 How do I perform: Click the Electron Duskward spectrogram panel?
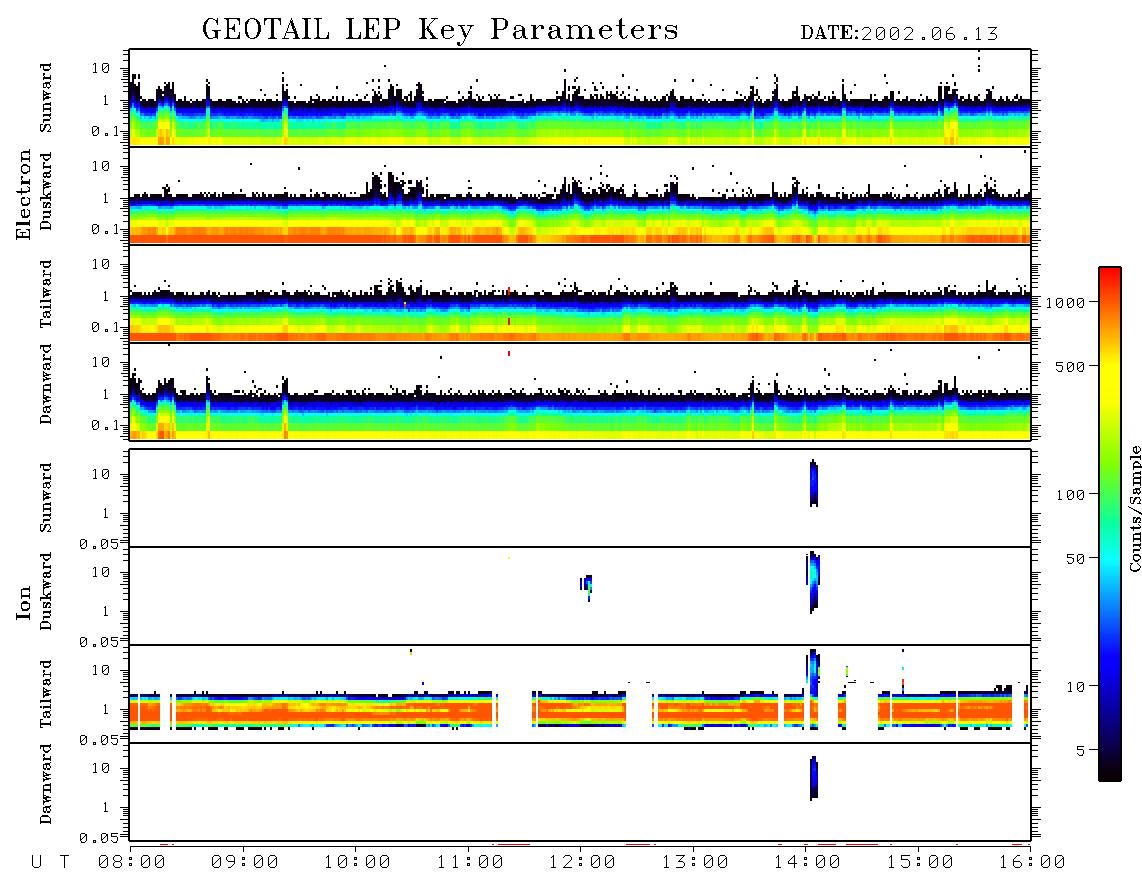tap(580, 196)
